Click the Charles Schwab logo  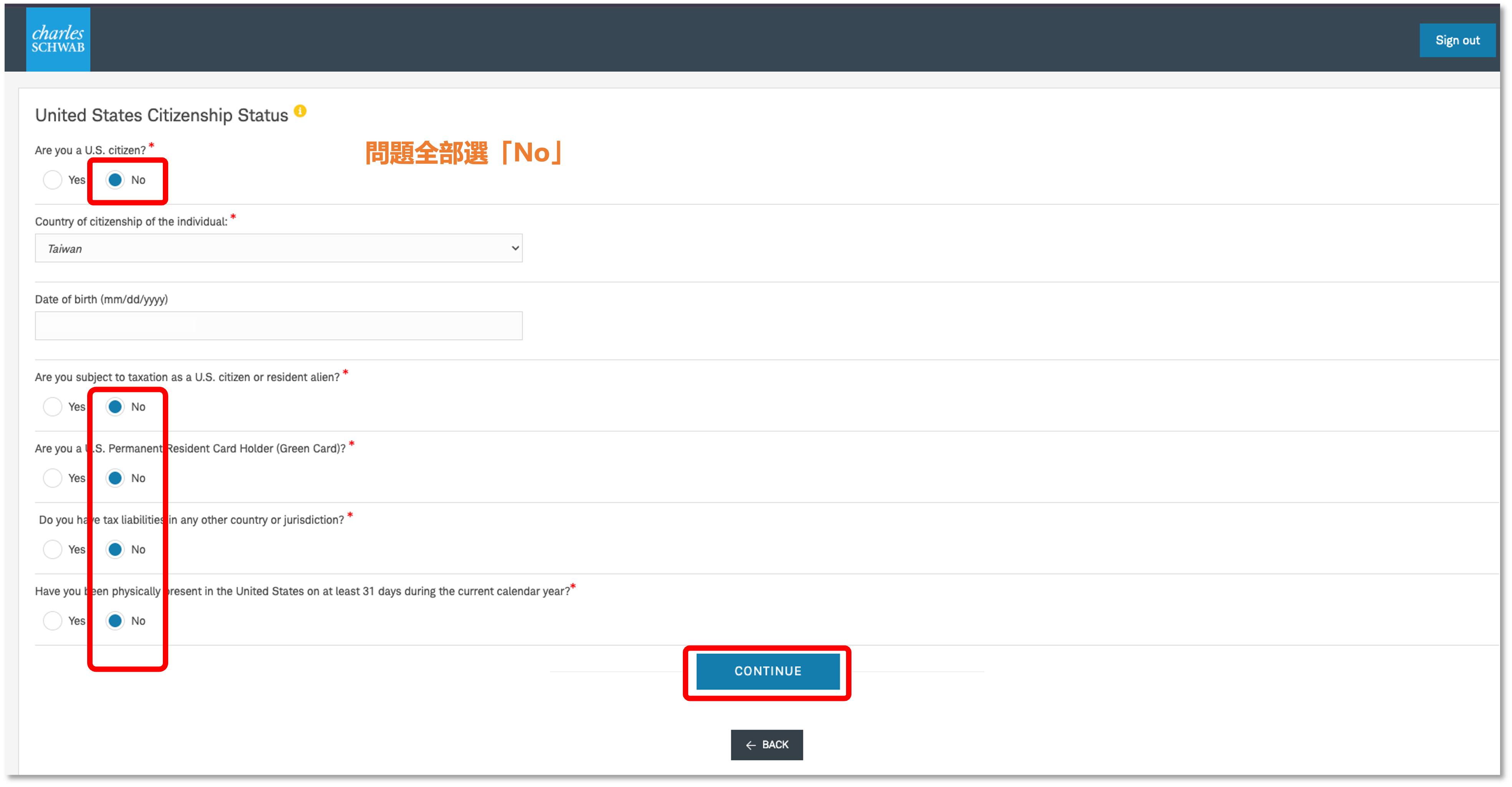point(58,39)
